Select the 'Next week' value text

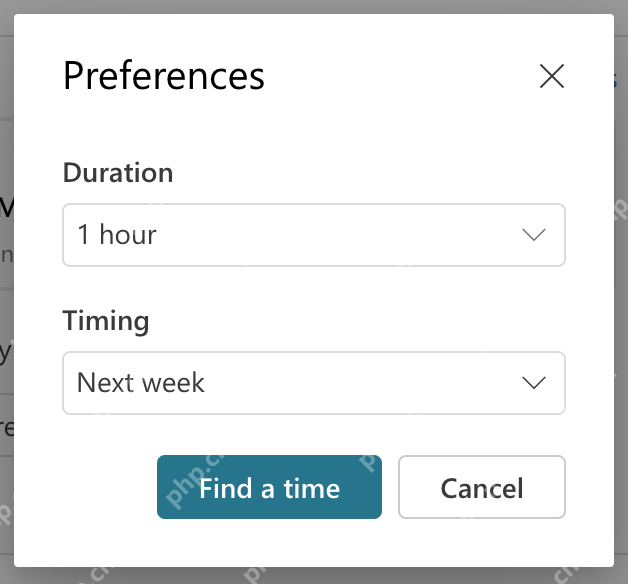pos(141,383)
